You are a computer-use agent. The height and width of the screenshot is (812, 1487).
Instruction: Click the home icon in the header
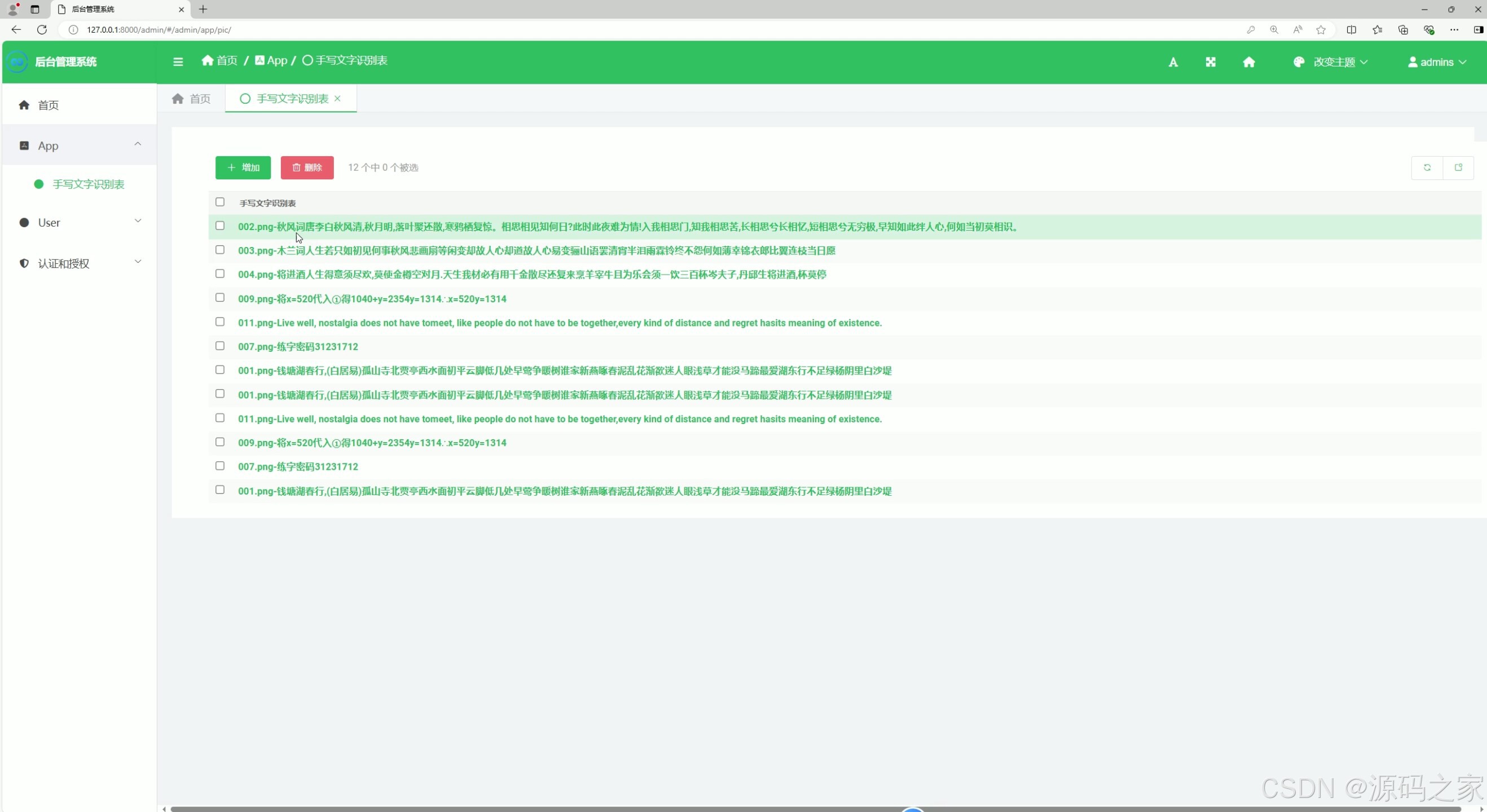[1248, 63]
